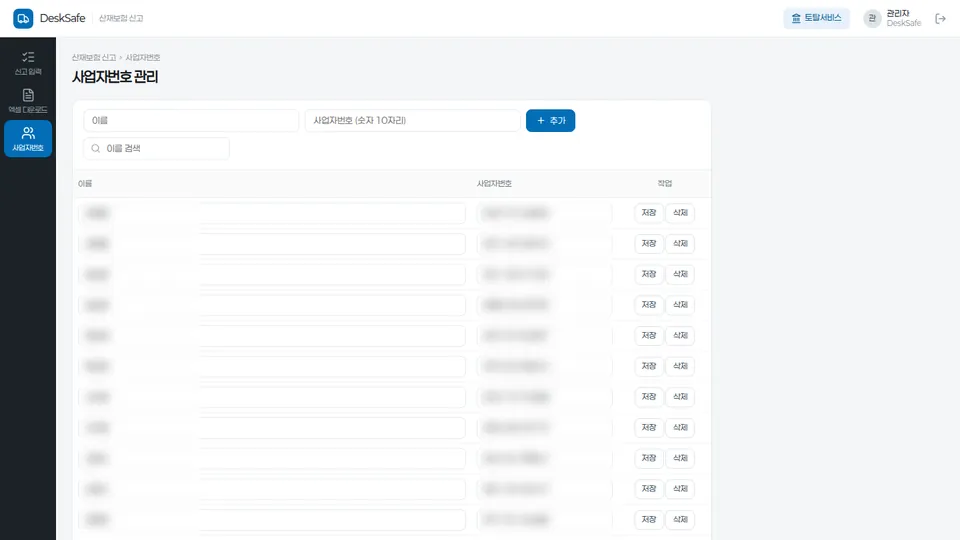Open 엑셀 다운로드 in the sidebar
960x540 pixels.
coord(28,101)
